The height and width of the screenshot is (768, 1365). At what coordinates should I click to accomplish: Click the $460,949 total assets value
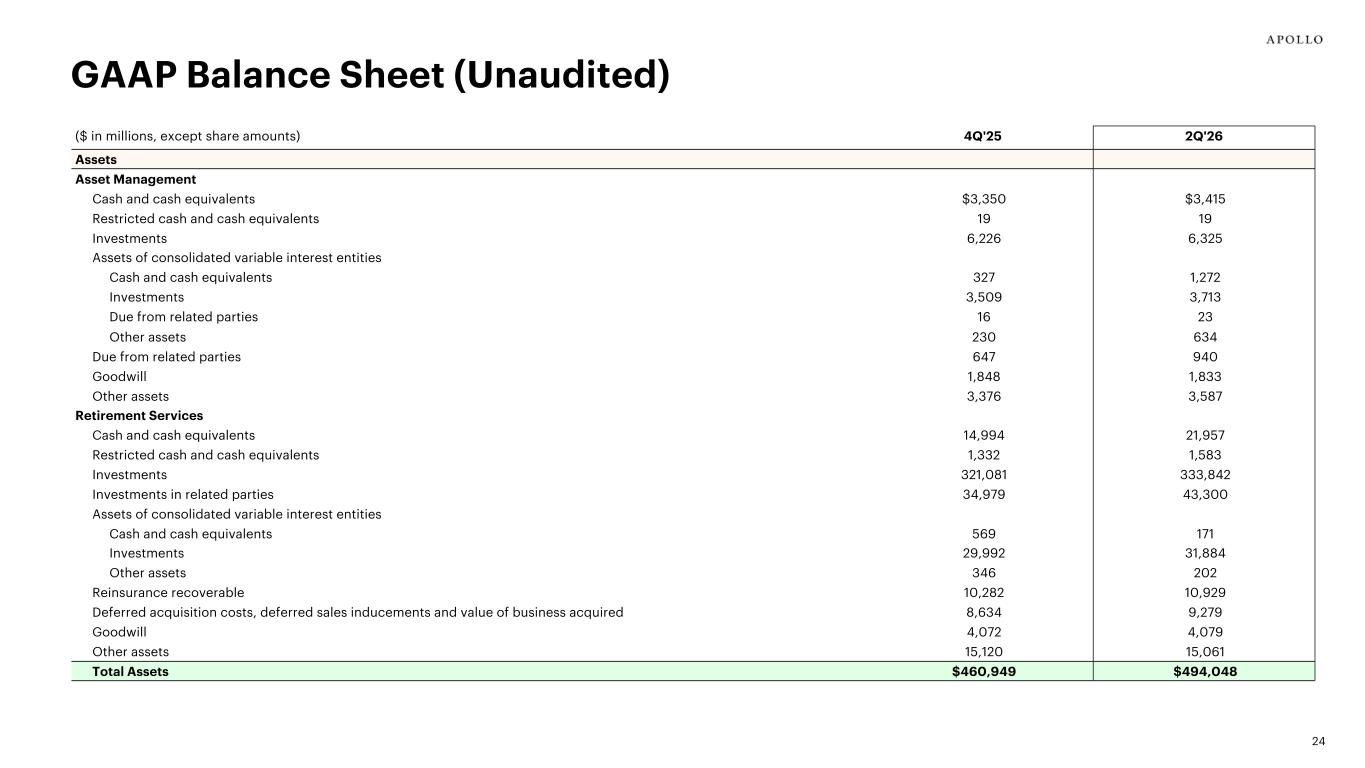pyautogui.click(x=984, y=672)
